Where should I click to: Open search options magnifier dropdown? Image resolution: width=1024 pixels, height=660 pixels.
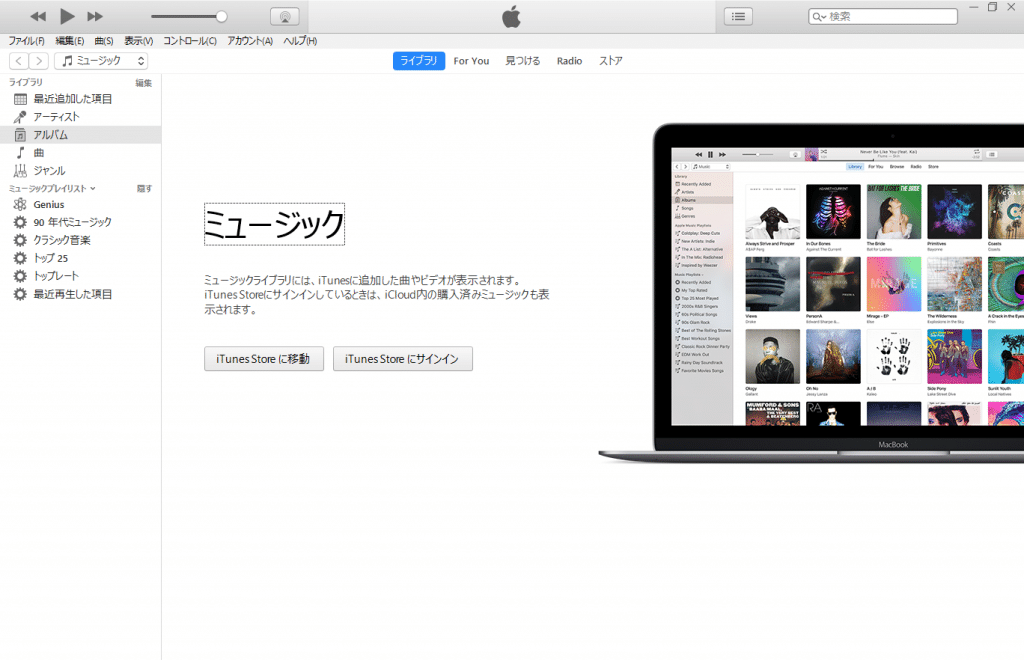[x=819, y=17]
